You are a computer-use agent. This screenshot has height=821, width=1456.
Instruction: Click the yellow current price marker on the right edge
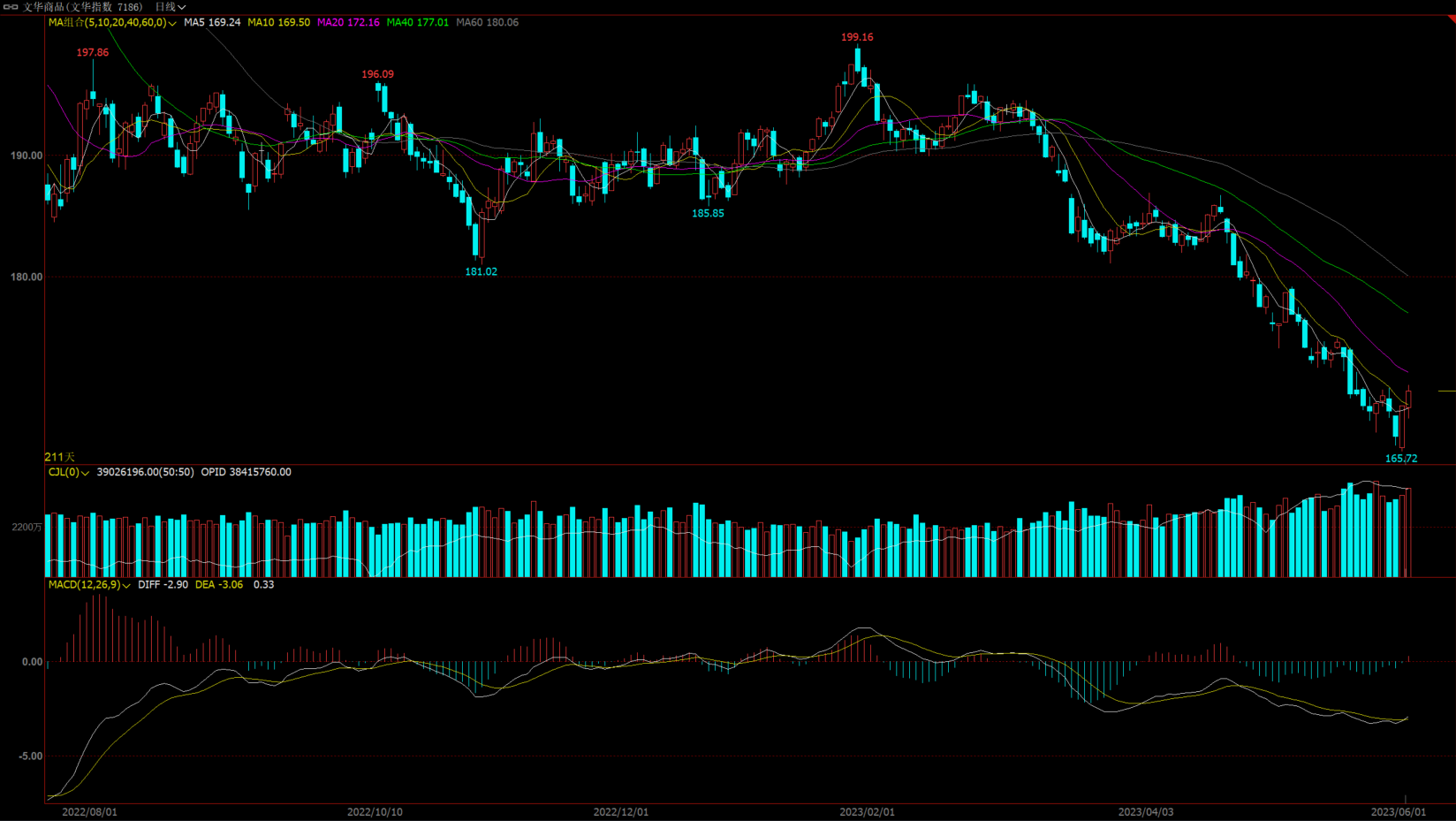pos(1446,391)
